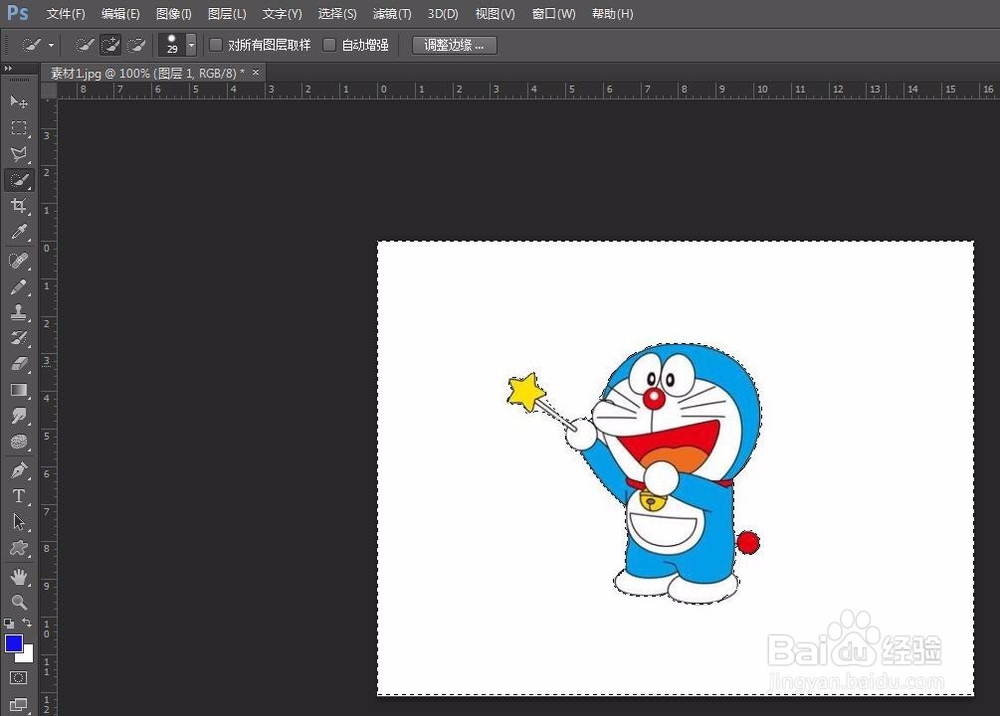The height and width of the screenshot is (716, 1000).
Task: Select the History Brush tool
Action: click(x=18, y=338)
